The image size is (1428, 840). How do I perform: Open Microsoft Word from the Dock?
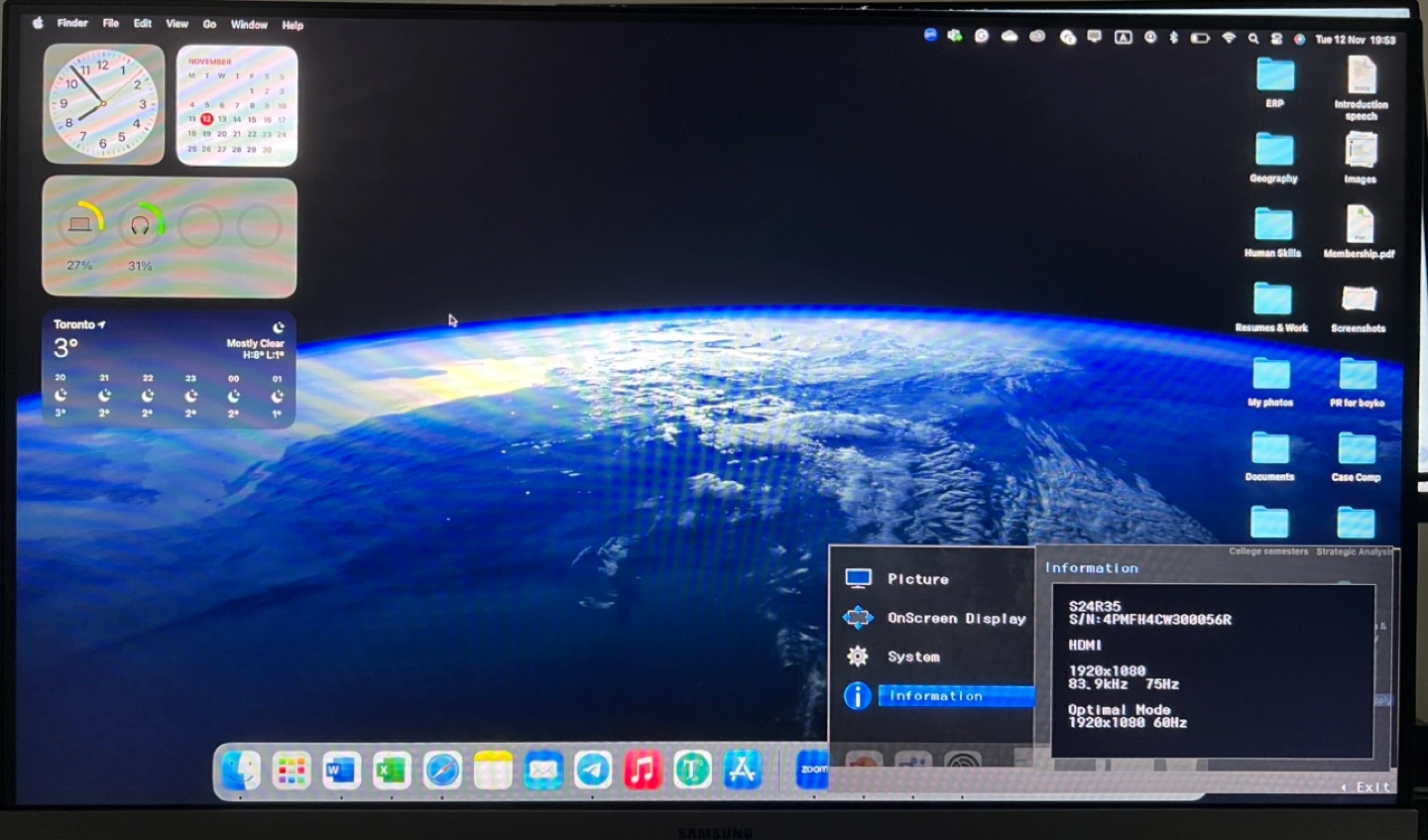click(341, 771)
